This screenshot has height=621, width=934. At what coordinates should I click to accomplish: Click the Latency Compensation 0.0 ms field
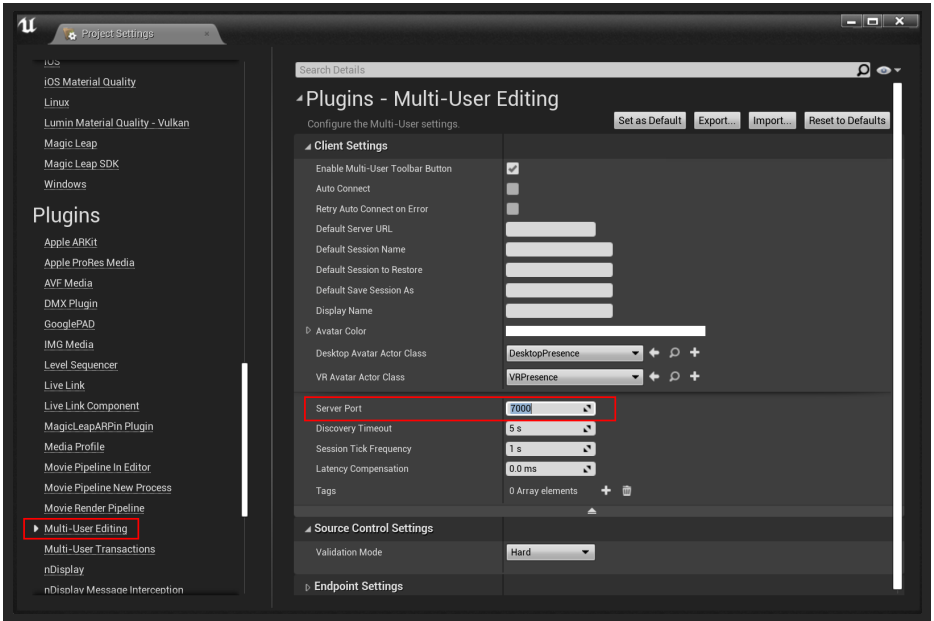click(x=550, y=469)
